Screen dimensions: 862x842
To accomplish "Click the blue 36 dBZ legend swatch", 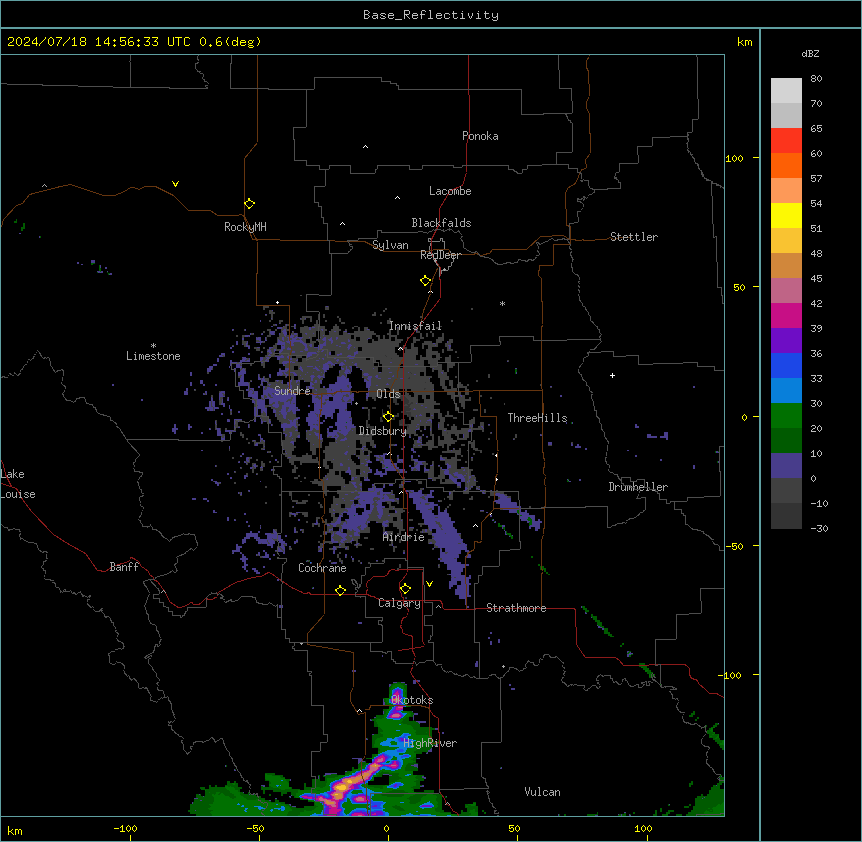I will pyautogui.click(x=786, y=365).
